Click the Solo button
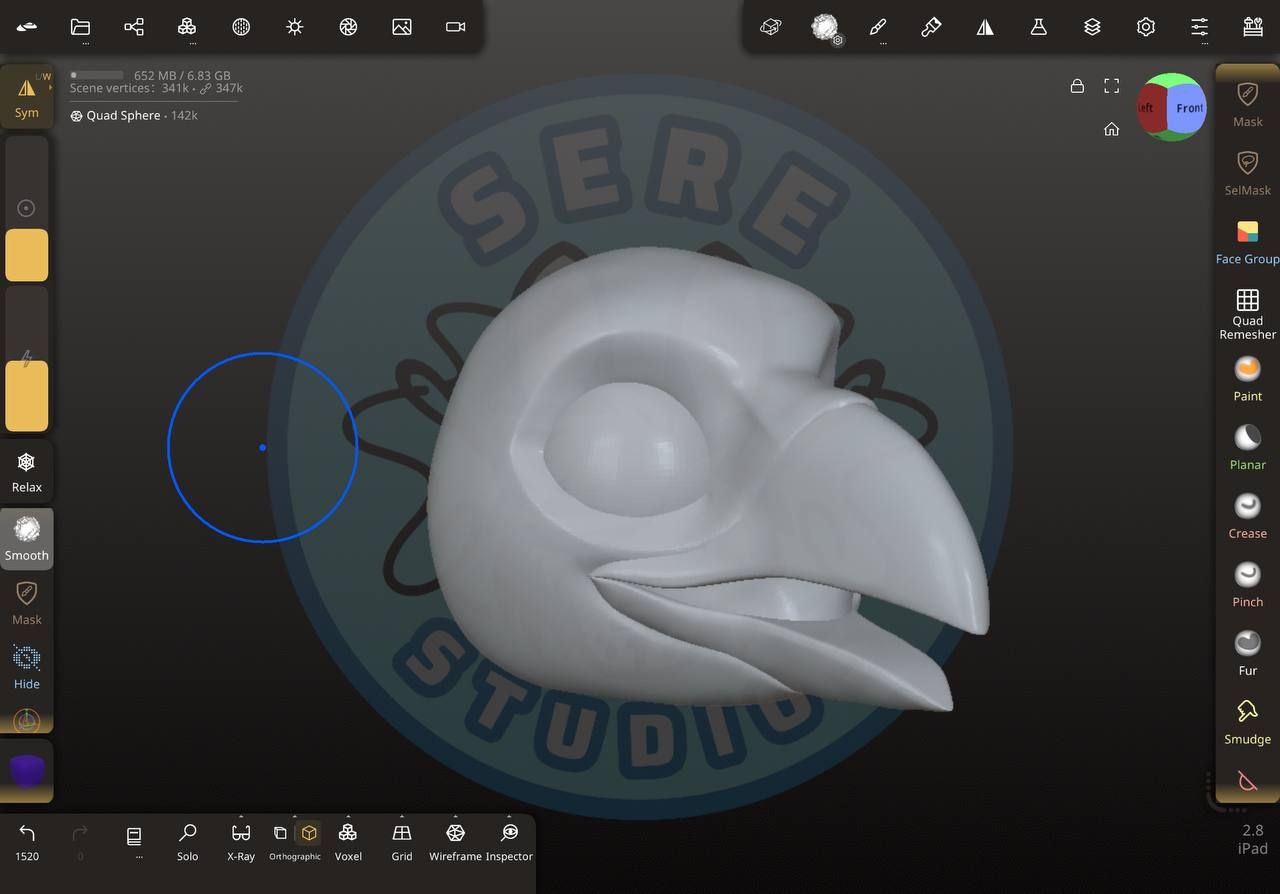Screen dimensions: 1280x894 point(187,840)
